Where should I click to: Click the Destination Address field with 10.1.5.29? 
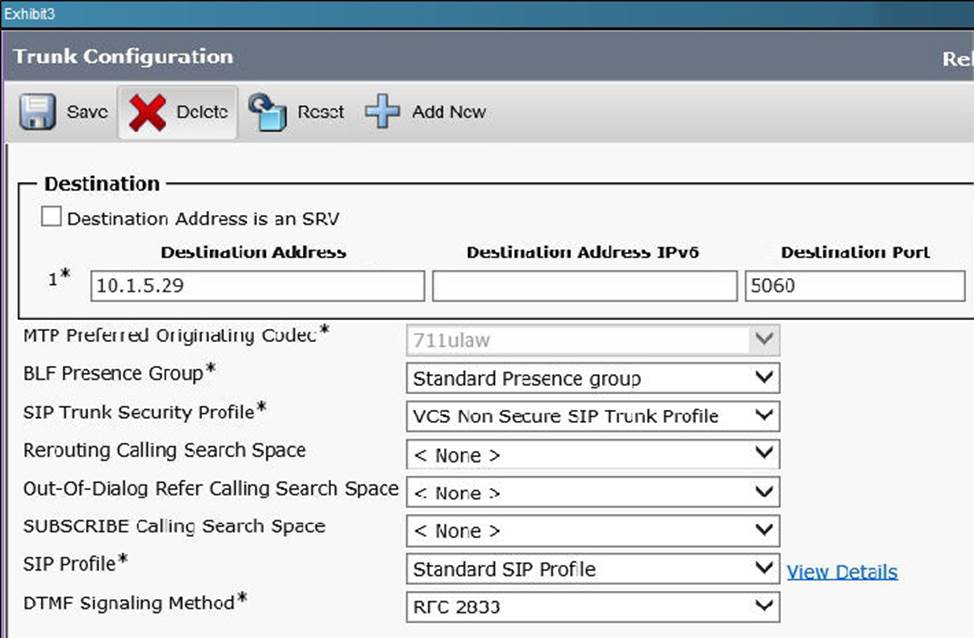(x=257, y=286)
